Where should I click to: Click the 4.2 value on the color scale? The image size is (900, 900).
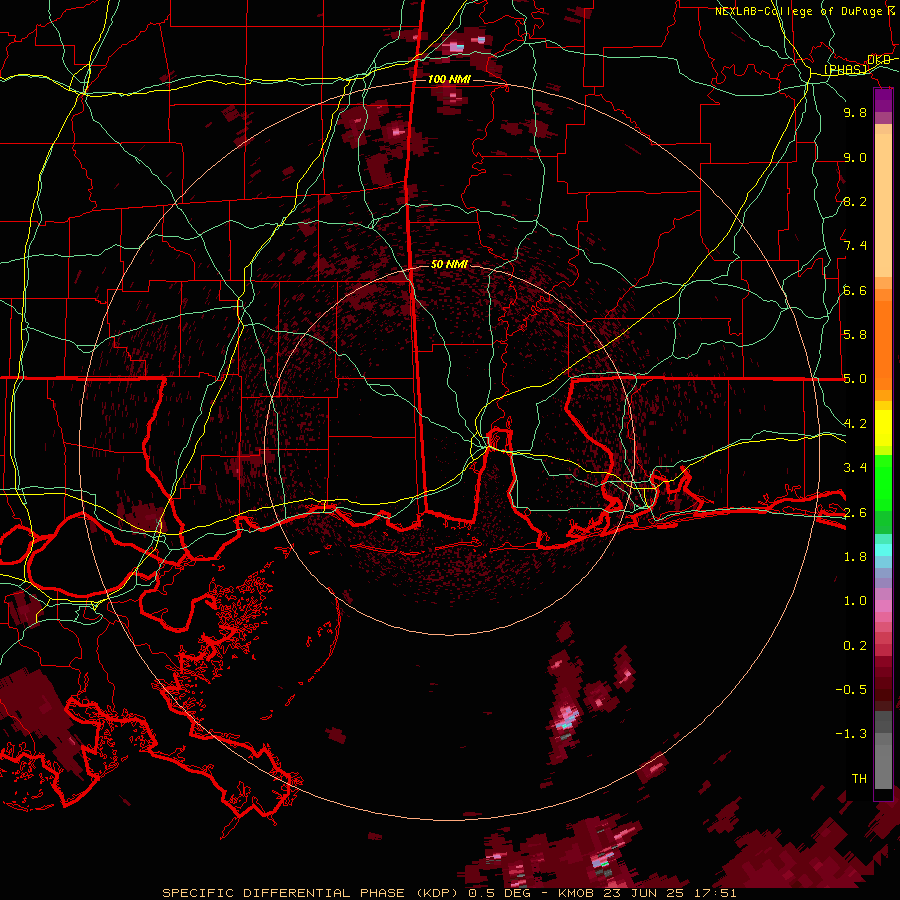(855, 424)
